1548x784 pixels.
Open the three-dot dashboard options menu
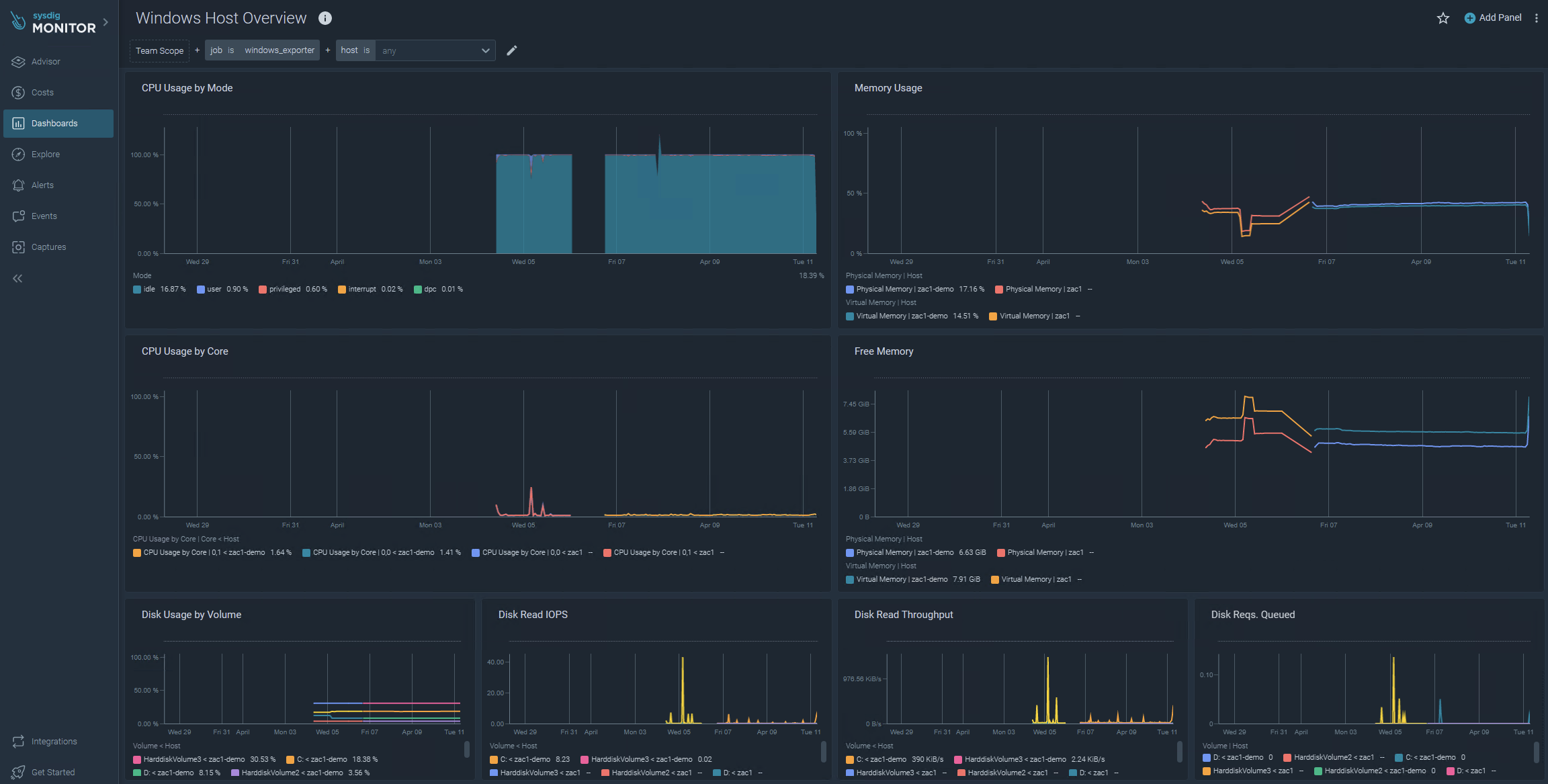coord(1537,18)
